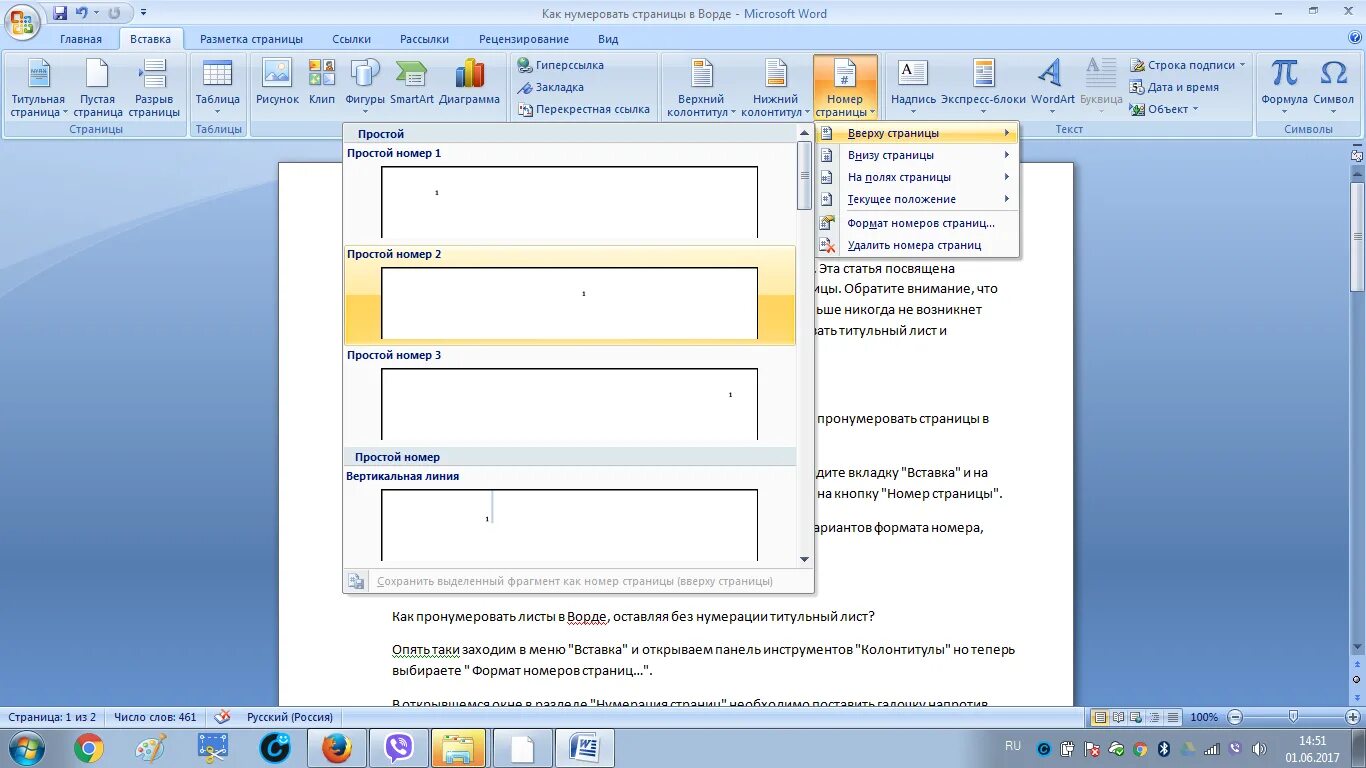Choose Удалить номера страниц
Screen dimensions: 1366x768
coord(917,245)
